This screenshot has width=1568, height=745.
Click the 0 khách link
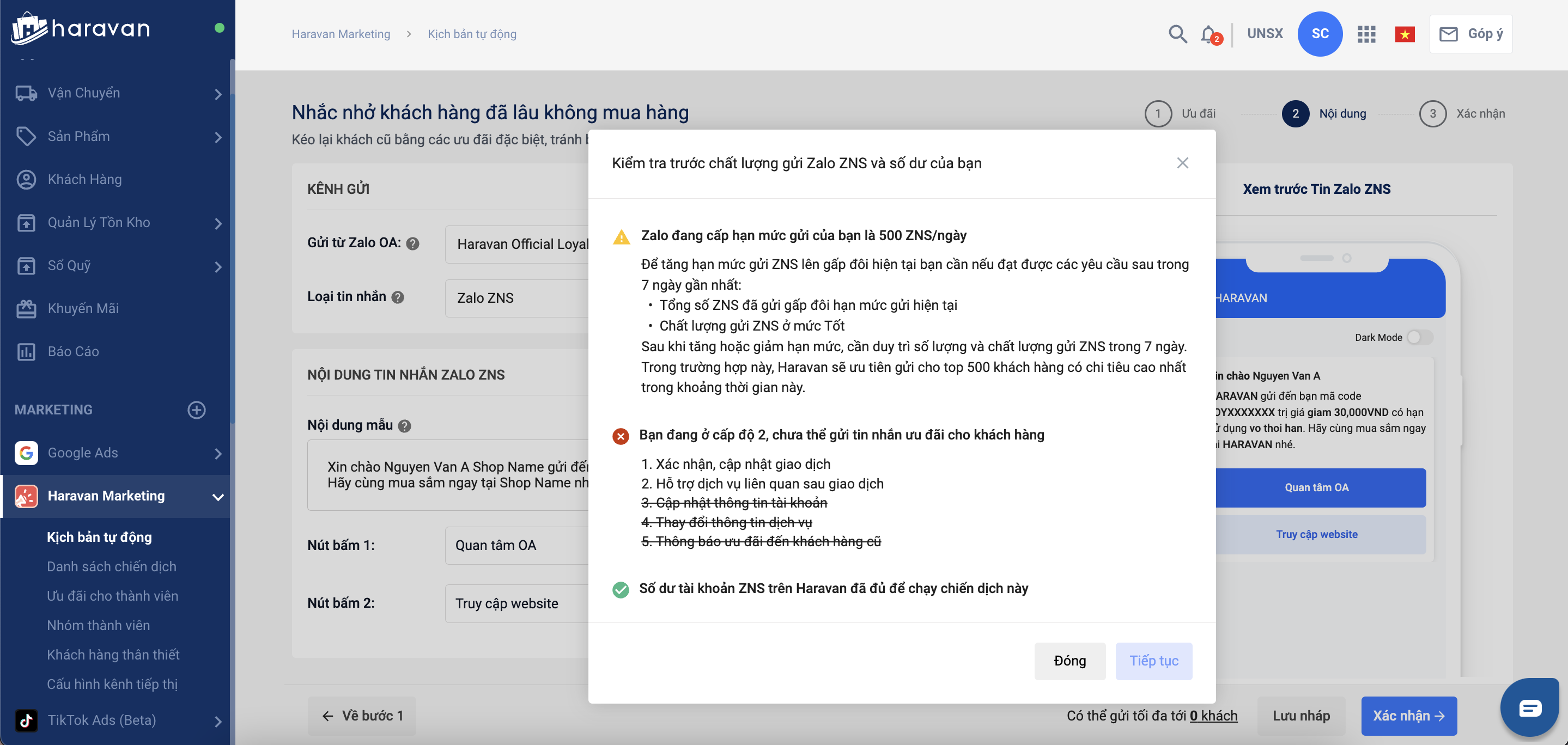point(1213,716)
